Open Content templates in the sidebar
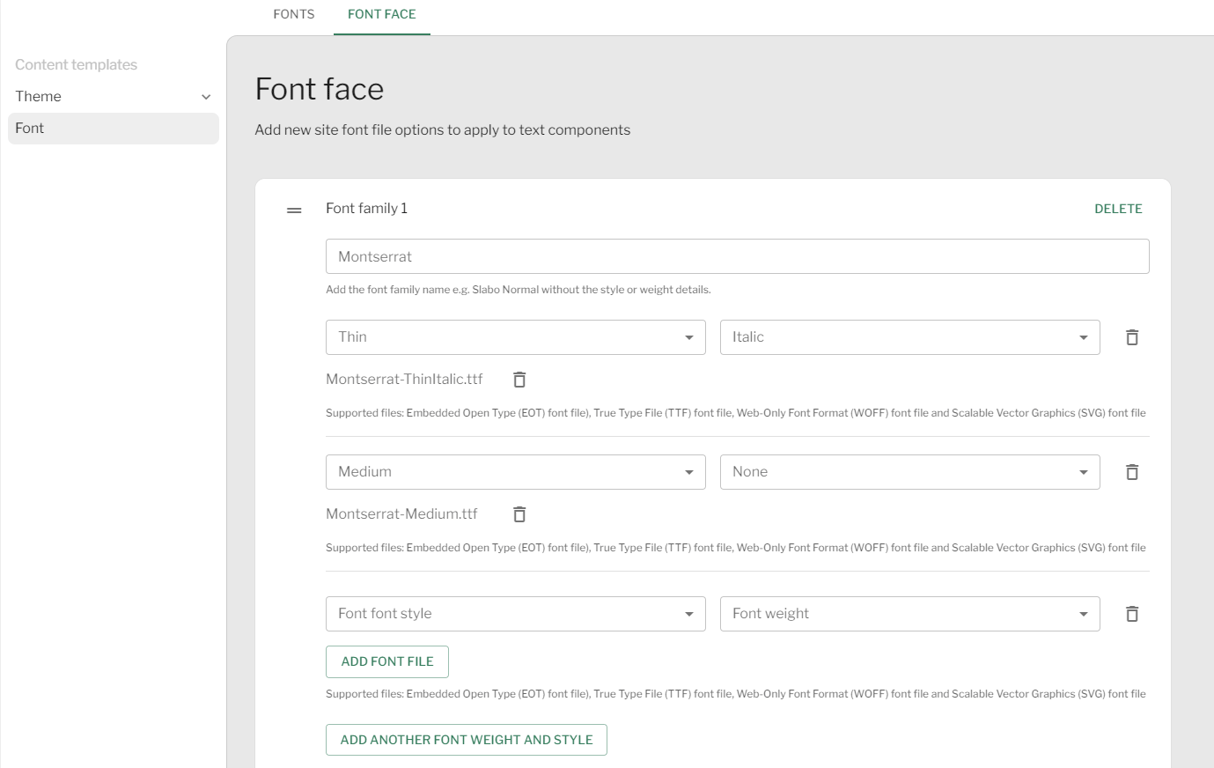Viewport: 1214px width, 768px height. 76,65
